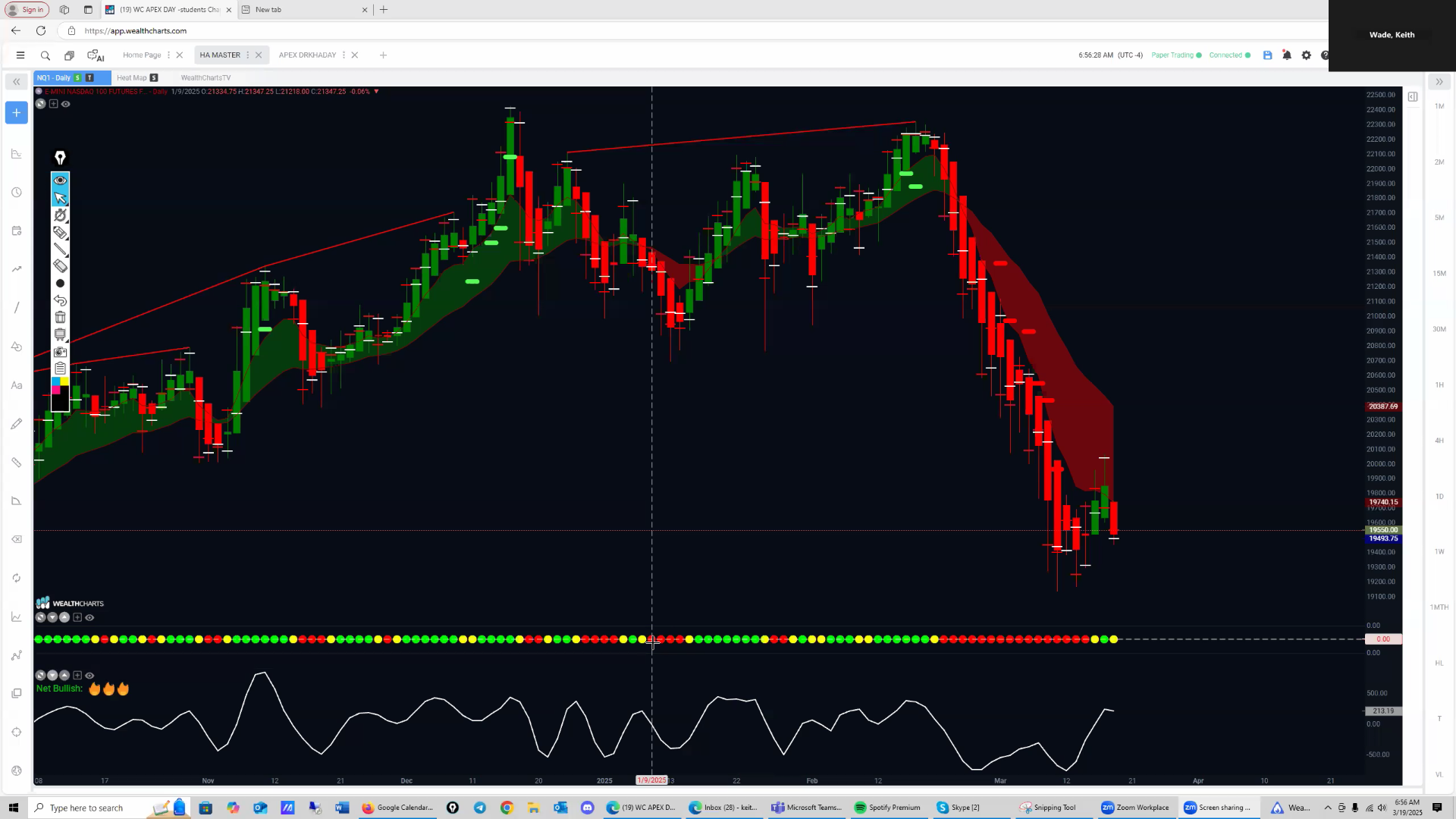The width and height of the screenshot is (1456, 819).
Task: Open the symbol search magnifier
Action: (x=45, y=55)
